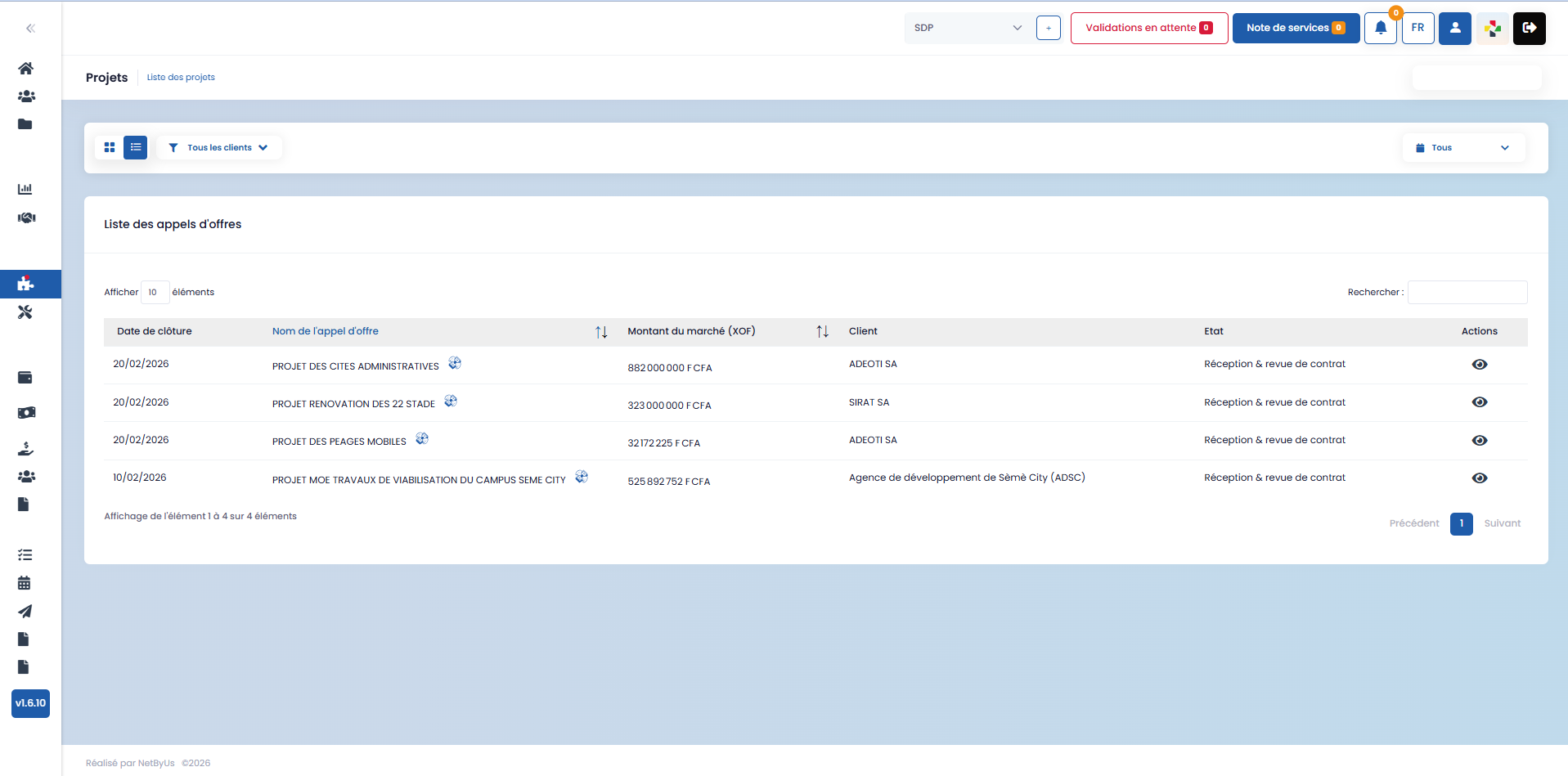The width and height of the screenshot is (1568, 776).
Task: Open the bar chart statistics icon
Action: coord(25,189)
